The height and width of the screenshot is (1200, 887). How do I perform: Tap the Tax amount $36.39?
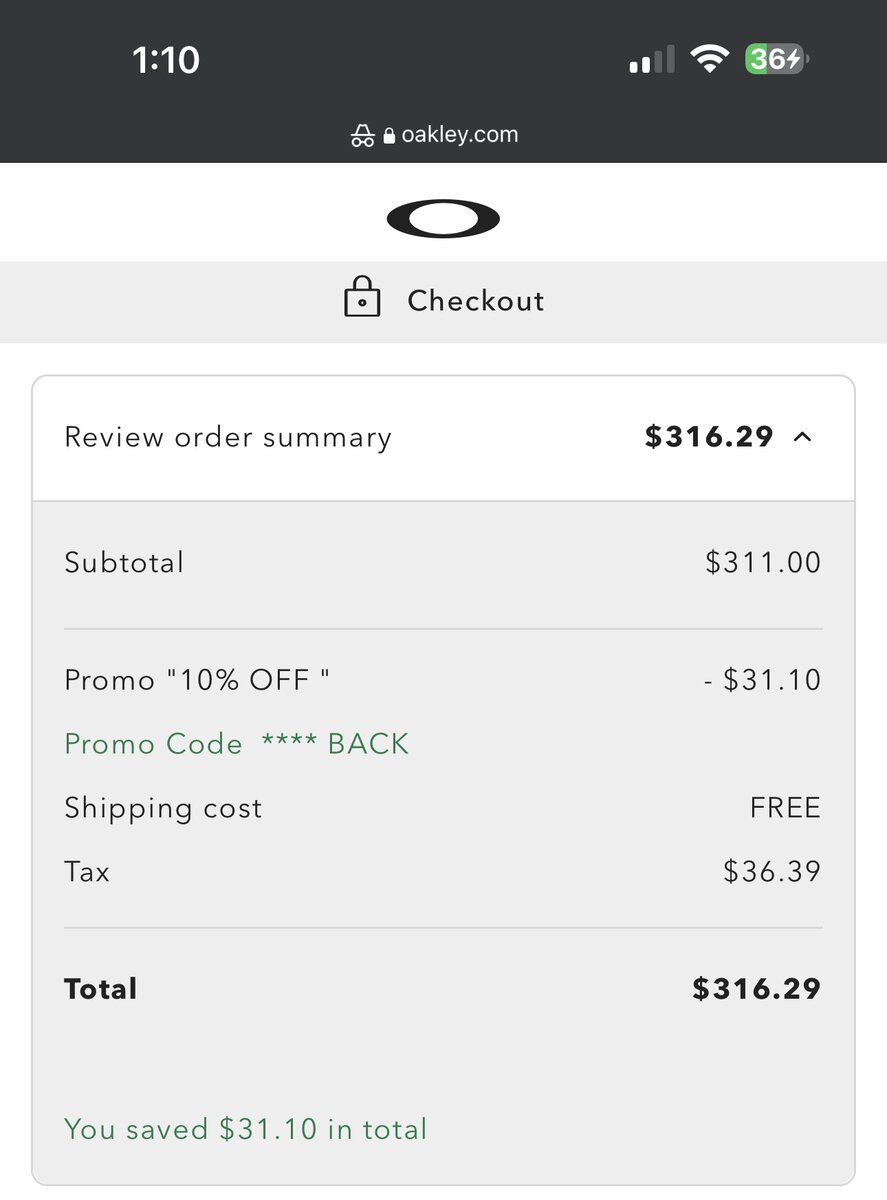(771, 871)
